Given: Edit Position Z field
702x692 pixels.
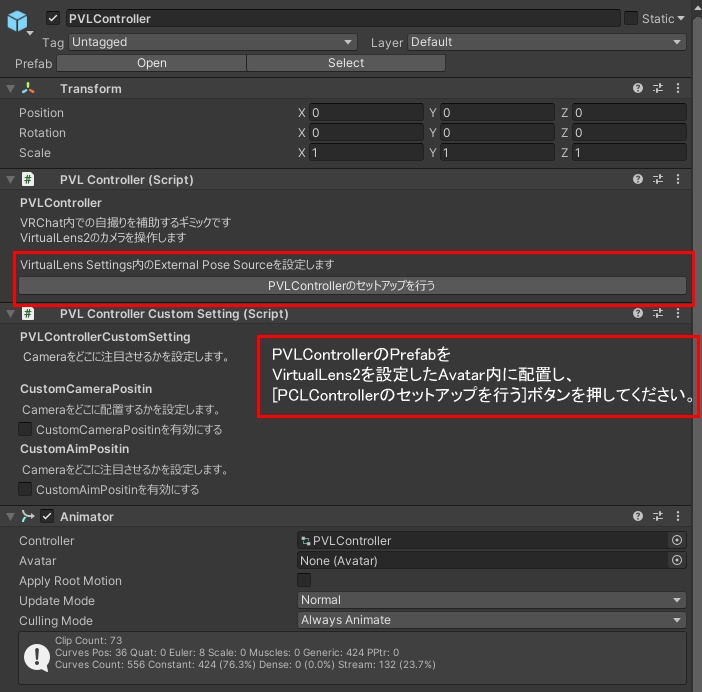Looking at the screenshot, I should point(629,112).
